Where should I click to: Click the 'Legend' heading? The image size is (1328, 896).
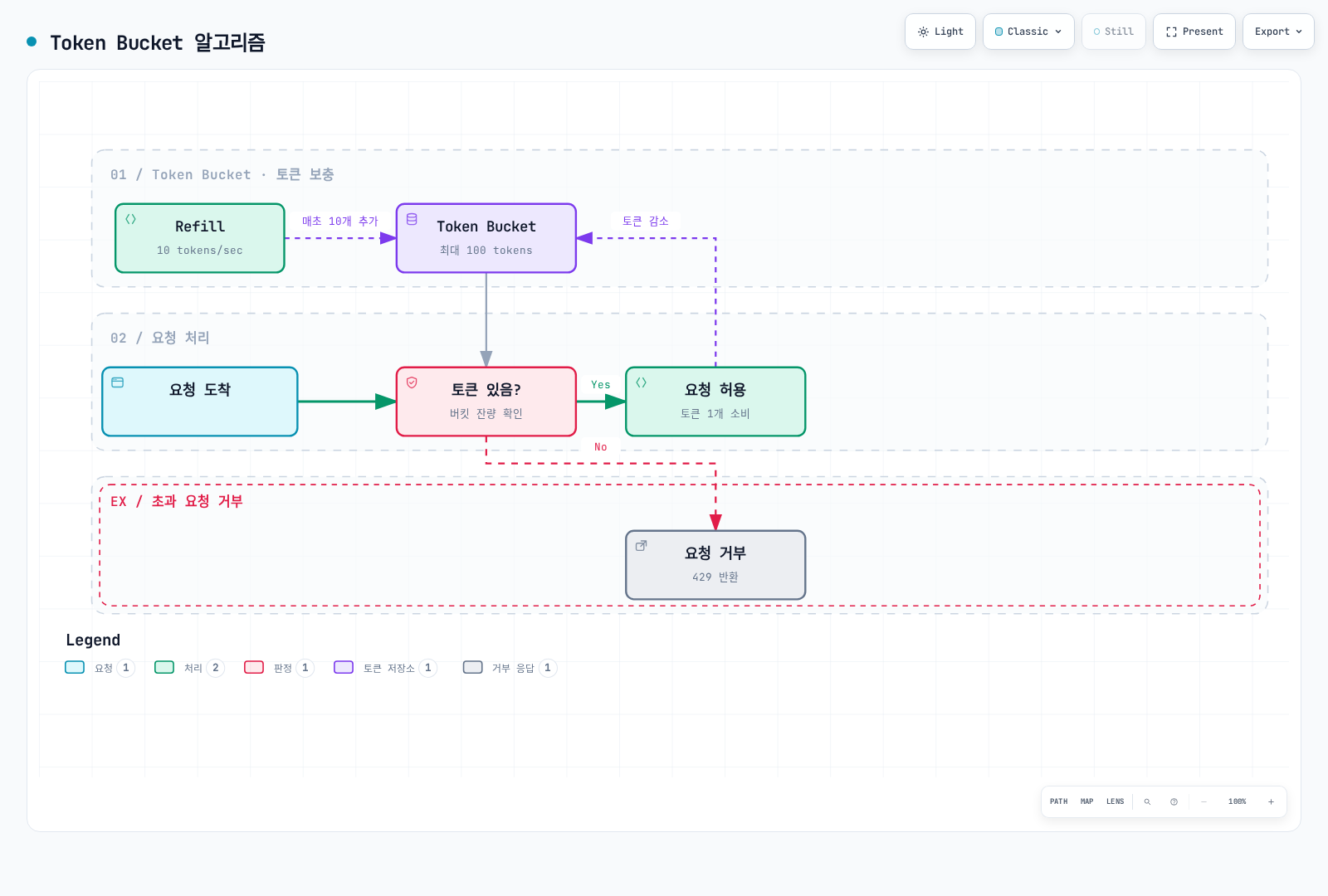coord(93,640)
